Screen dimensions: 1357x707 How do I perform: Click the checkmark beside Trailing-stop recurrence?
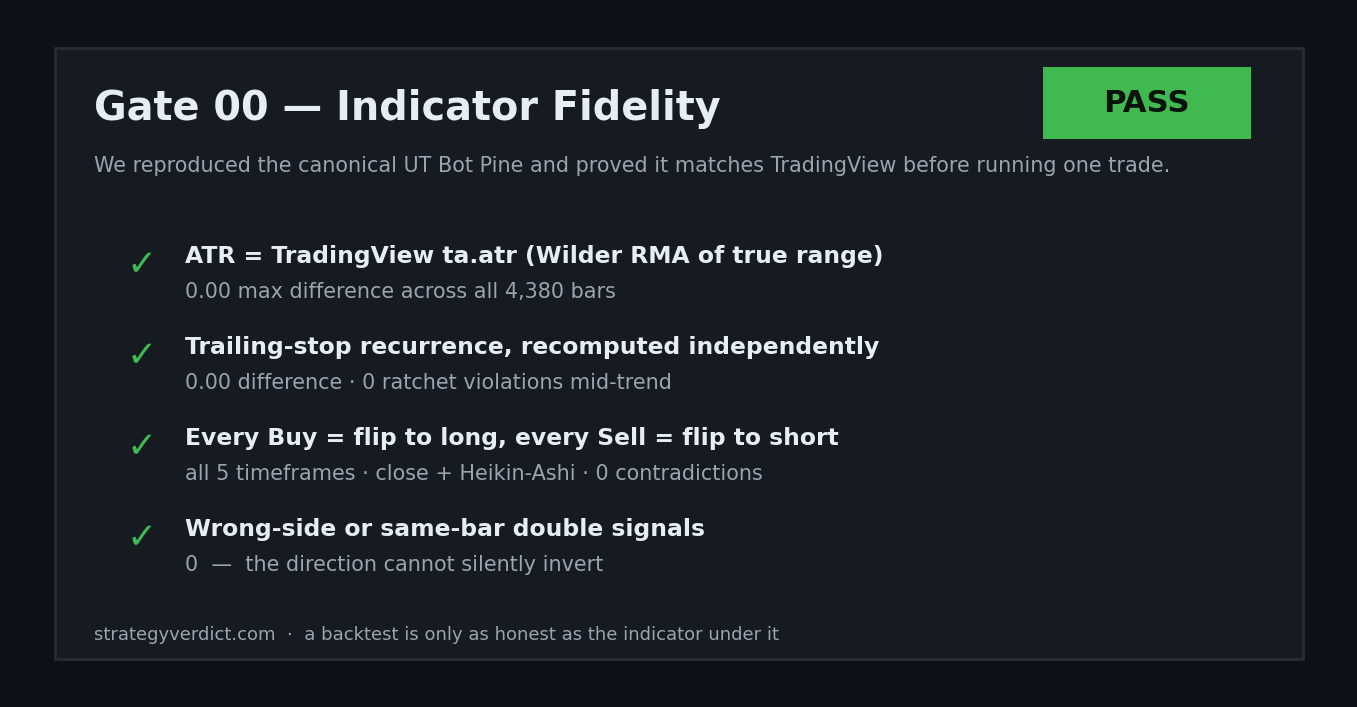(x=142, y=356)
